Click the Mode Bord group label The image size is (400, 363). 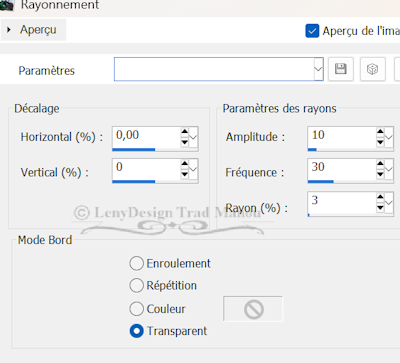(x=45, y=240)
